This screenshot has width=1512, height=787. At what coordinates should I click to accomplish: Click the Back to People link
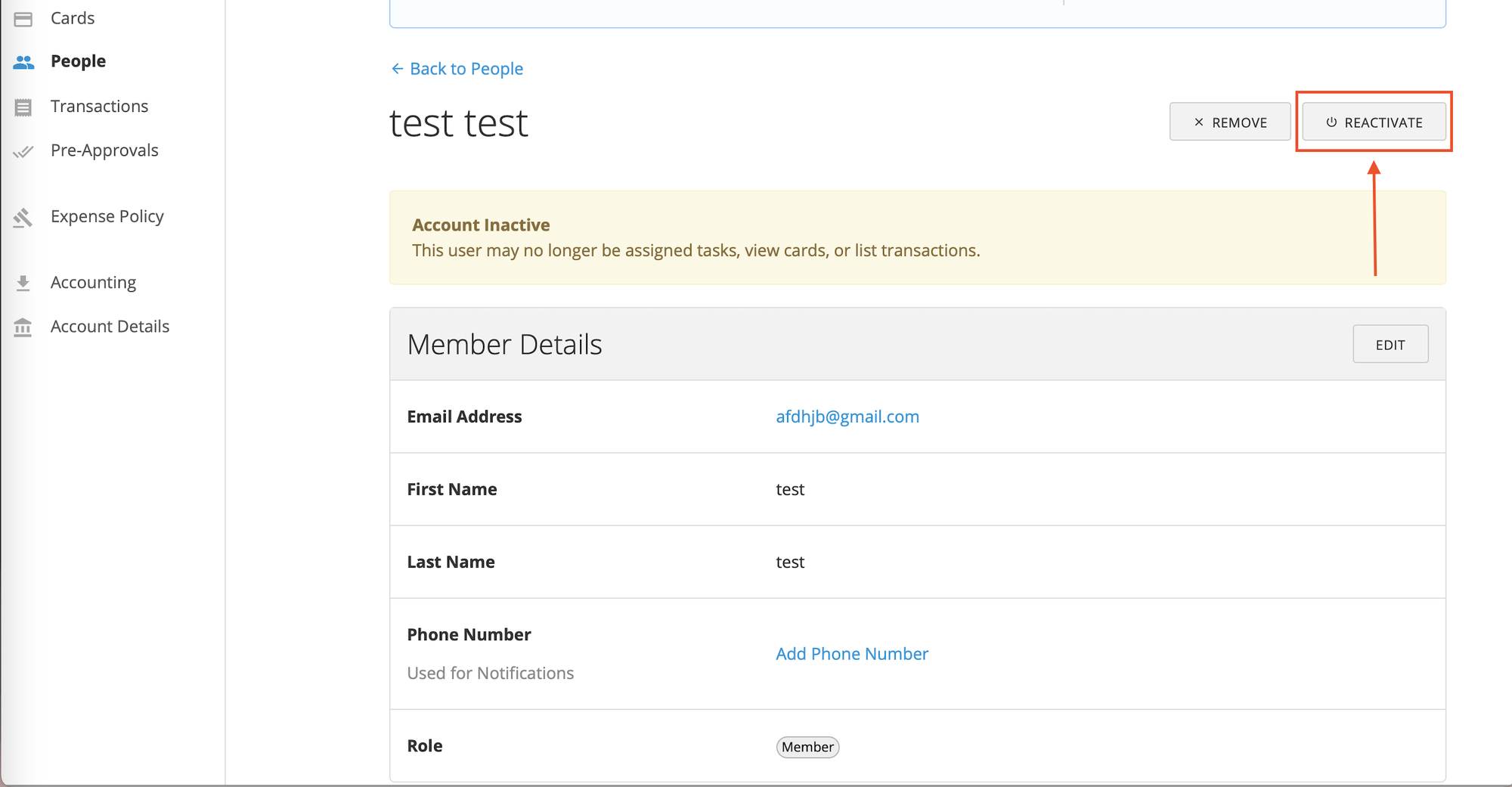pos(457,68)
